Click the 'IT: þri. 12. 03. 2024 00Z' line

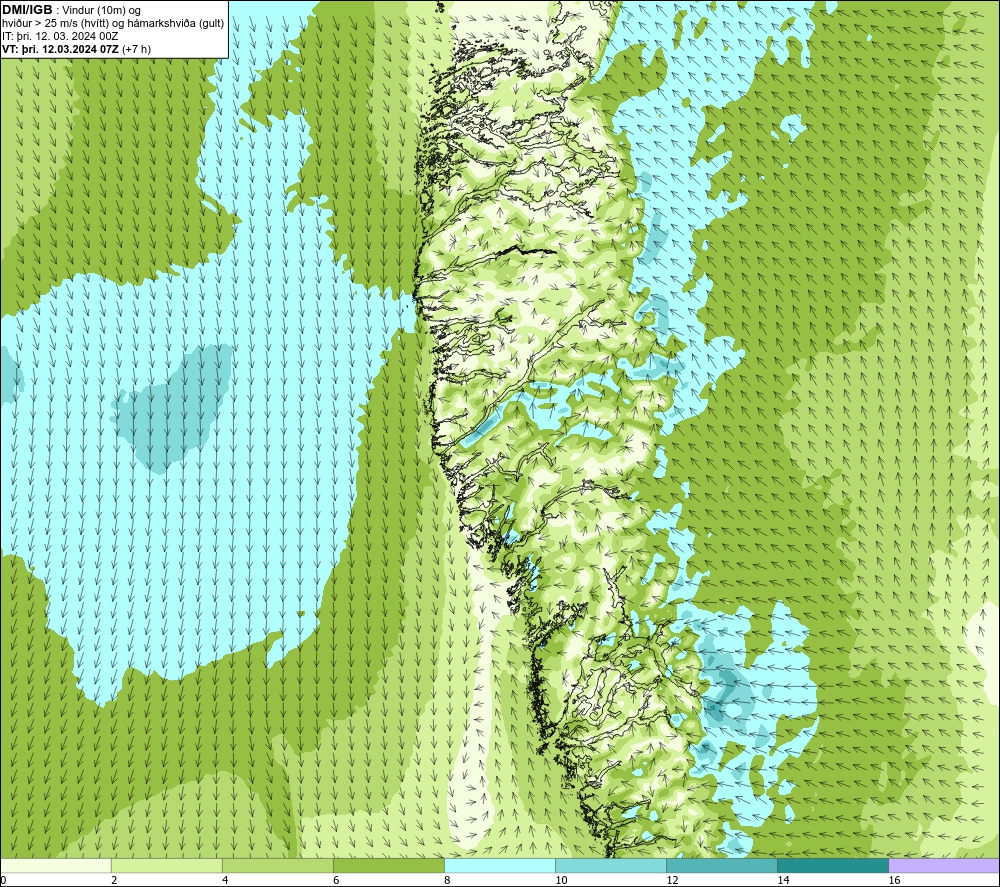coord(60,36)
